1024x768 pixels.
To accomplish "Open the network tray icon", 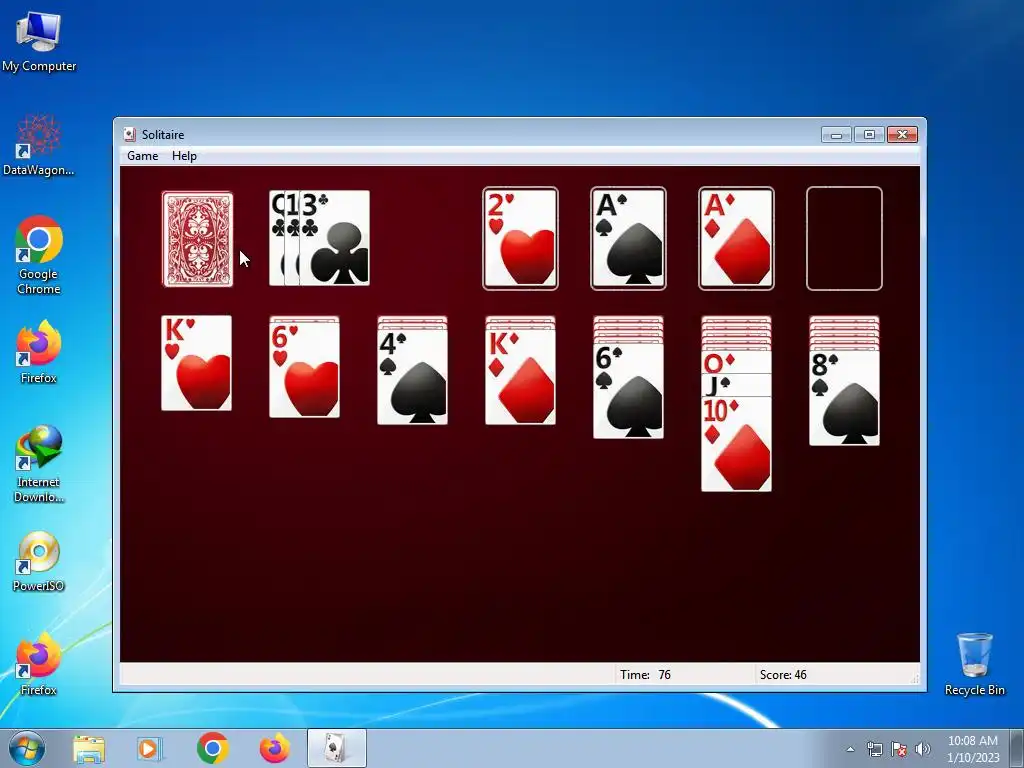I will click(874, 749).
